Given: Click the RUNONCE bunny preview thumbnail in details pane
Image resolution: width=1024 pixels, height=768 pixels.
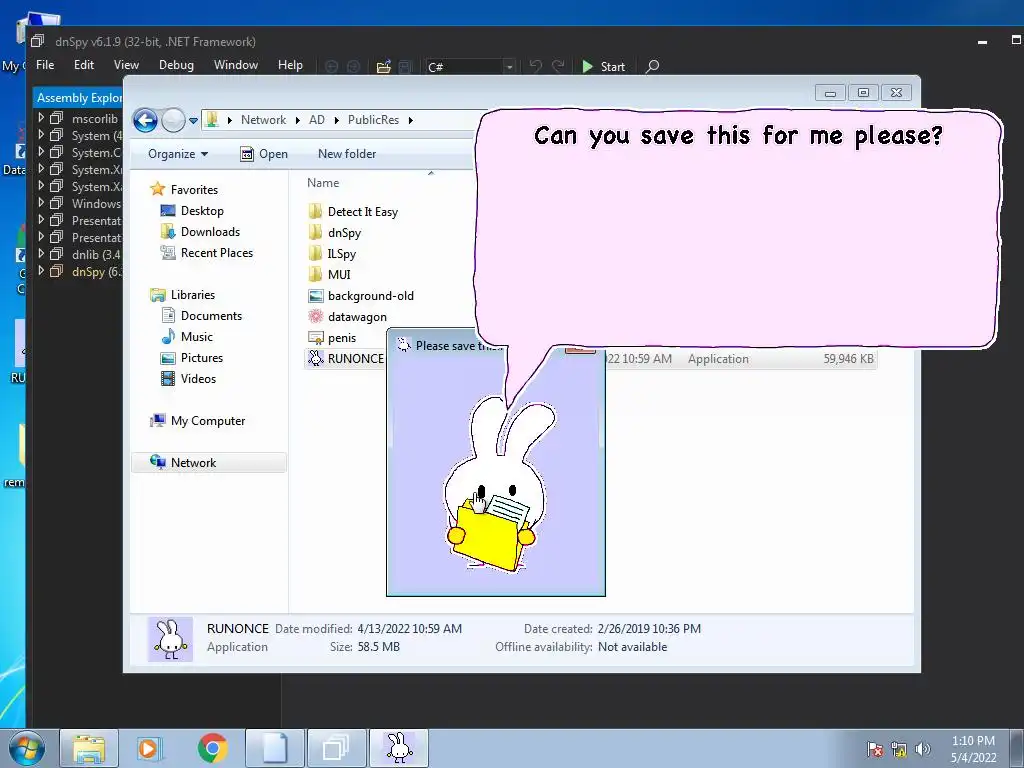Looking at the screenshot, I should [x=170, y=639].
